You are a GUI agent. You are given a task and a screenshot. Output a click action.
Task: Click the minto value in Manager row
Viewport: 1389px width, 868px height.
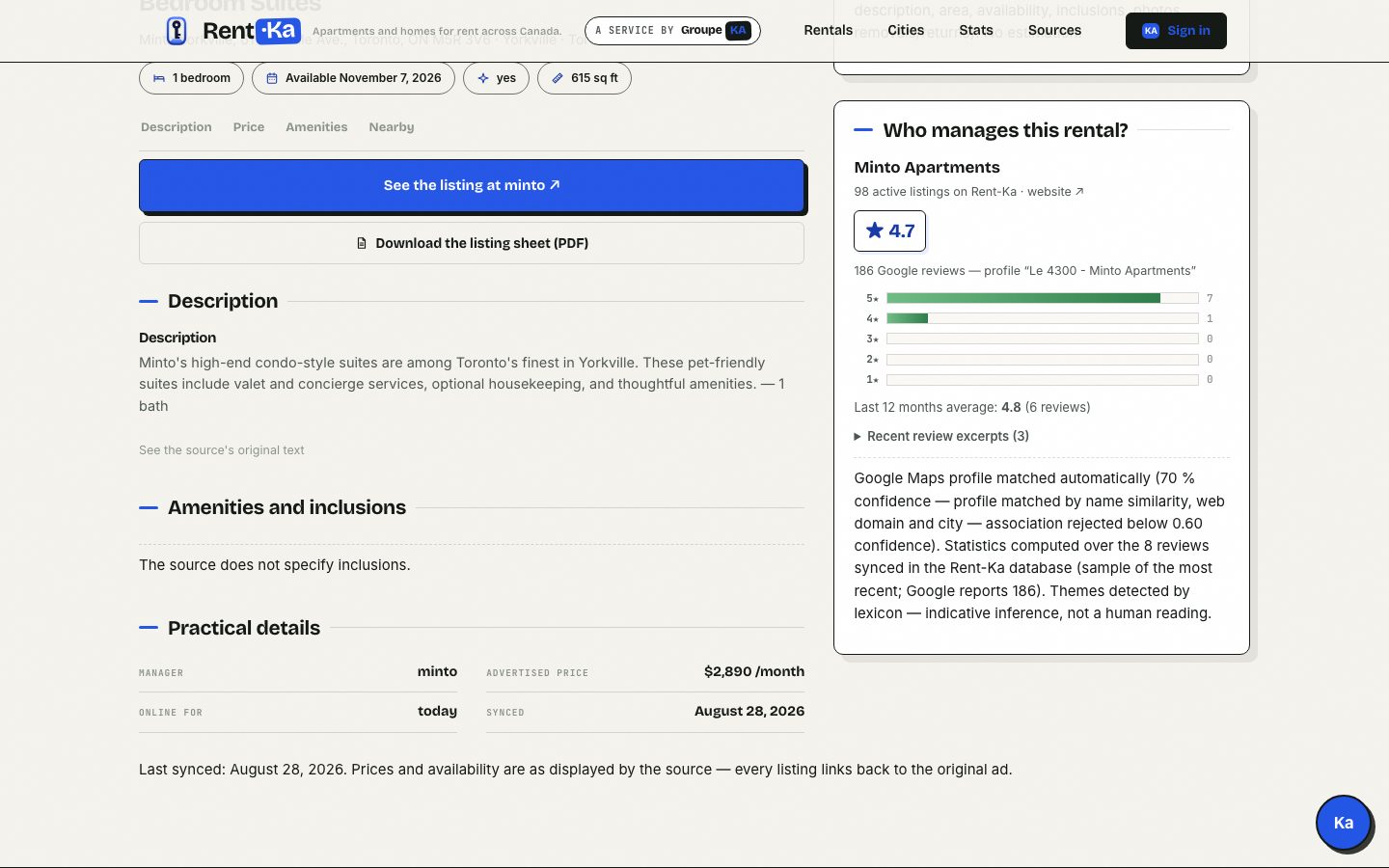[437, 671]
